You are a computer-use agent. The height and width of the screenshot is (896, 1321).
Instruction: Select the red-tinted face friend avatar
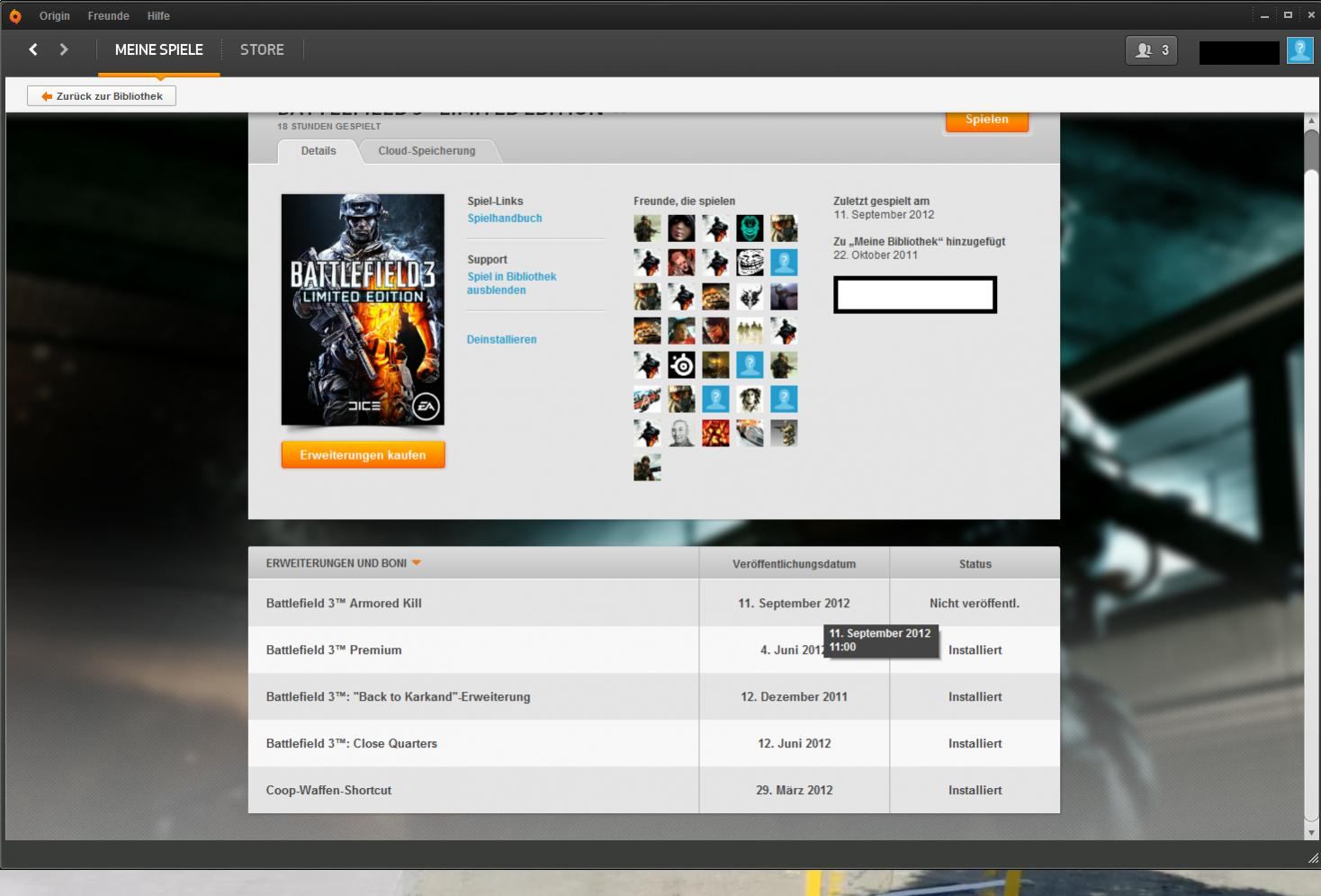(x=681, y=263)
